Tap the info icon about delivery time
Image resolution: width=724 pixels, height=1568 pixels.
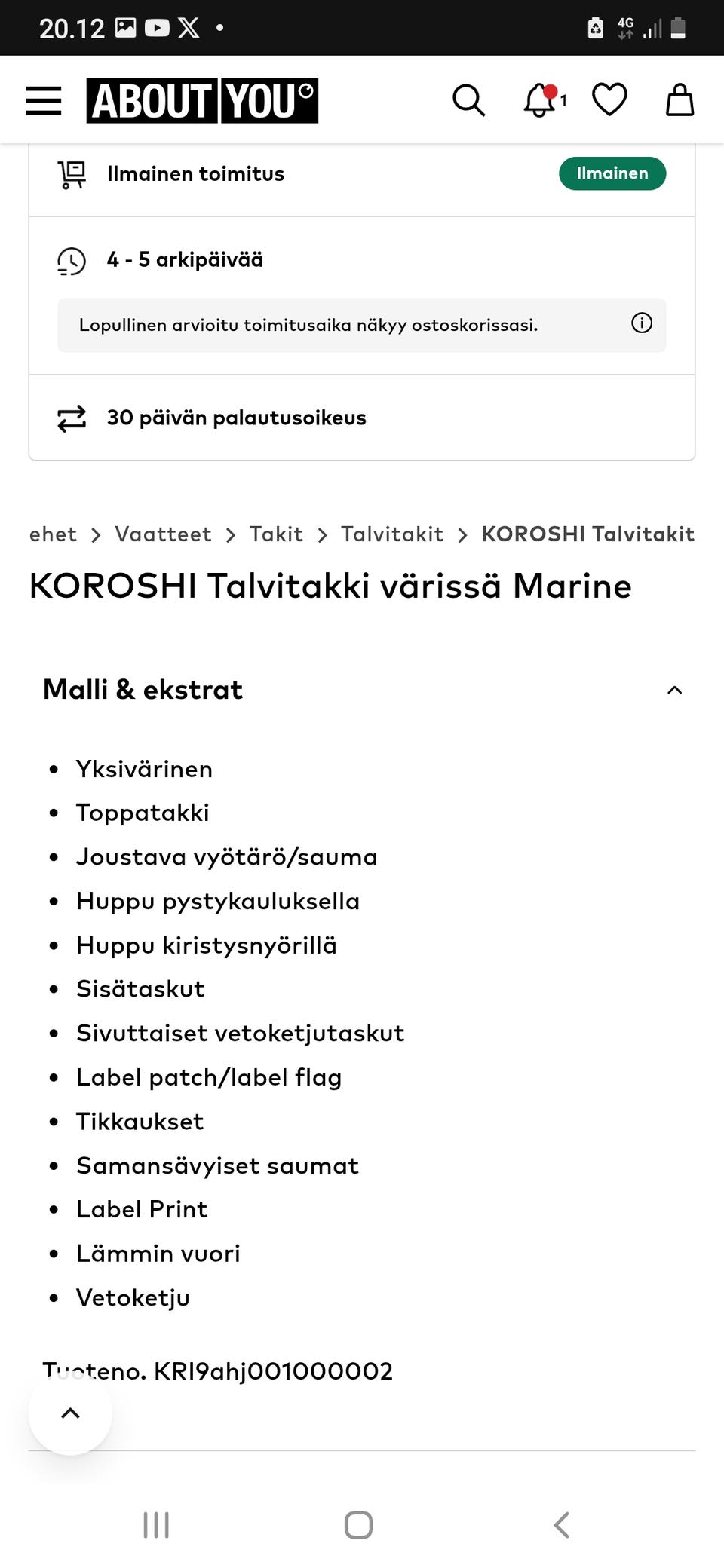point(641,323)
